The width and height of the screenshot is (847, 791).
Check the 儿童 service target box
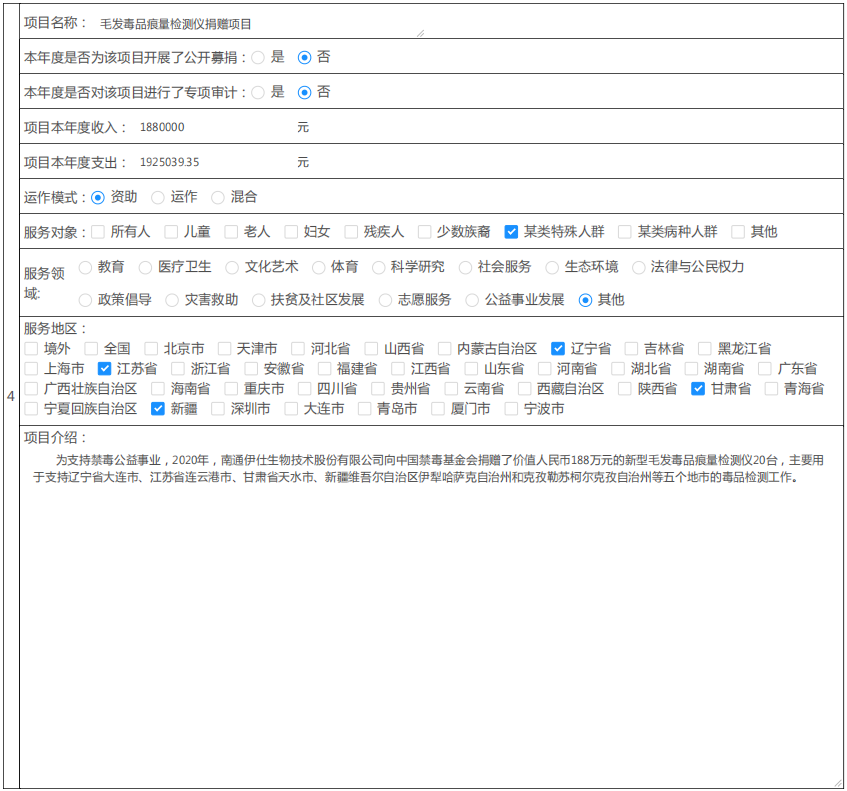pos(171,232)
